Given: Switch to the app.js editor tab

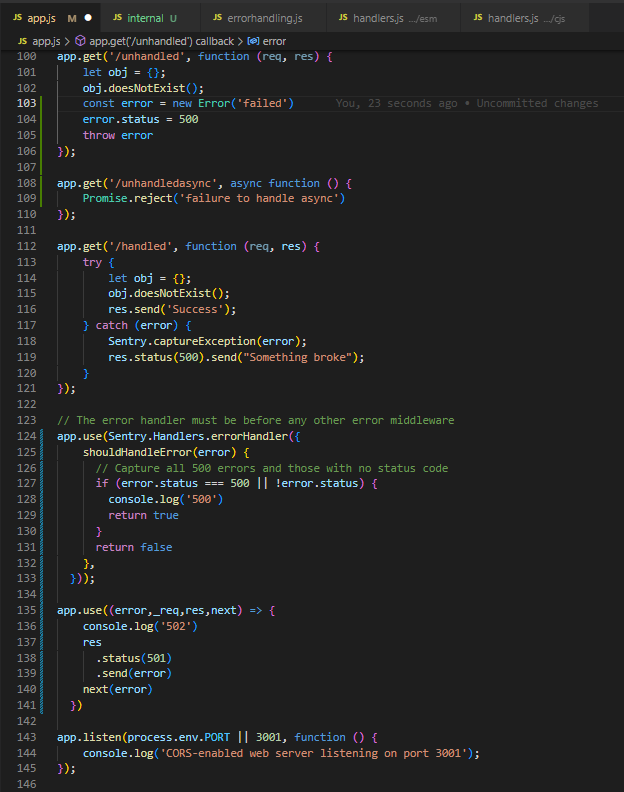Looking at the screenshot, I should coord(51,18).
